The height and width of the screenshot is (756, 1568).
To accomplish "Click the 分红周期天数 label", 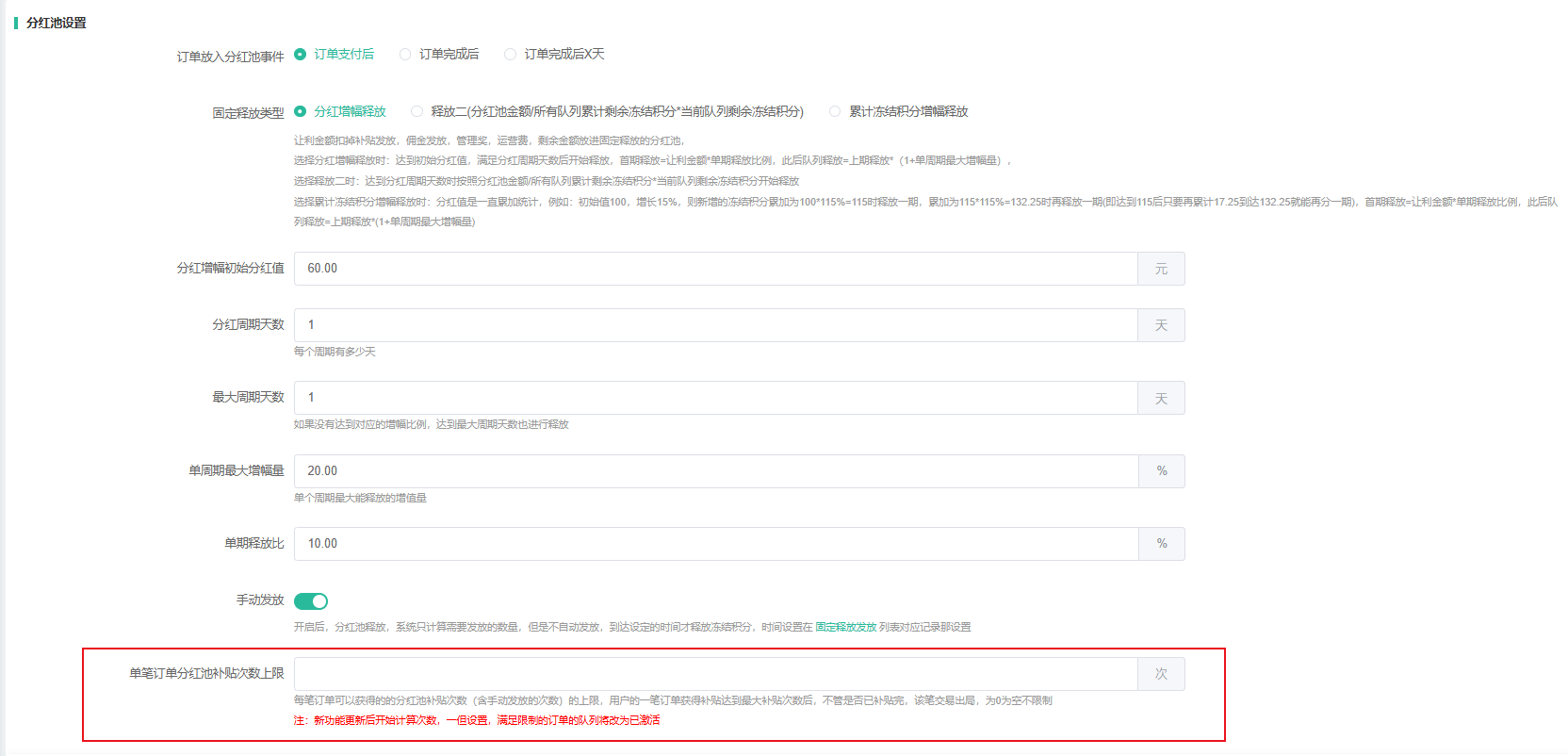I will [x=249, y=324].
